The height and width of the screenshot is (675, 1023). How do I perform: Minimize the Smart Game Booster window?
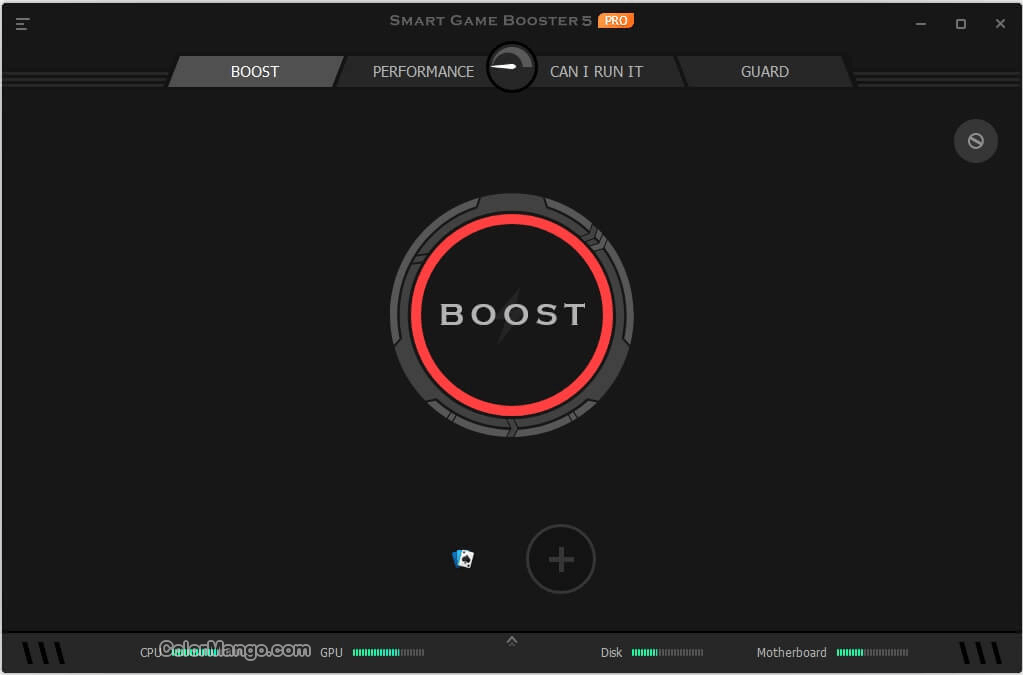921,24
